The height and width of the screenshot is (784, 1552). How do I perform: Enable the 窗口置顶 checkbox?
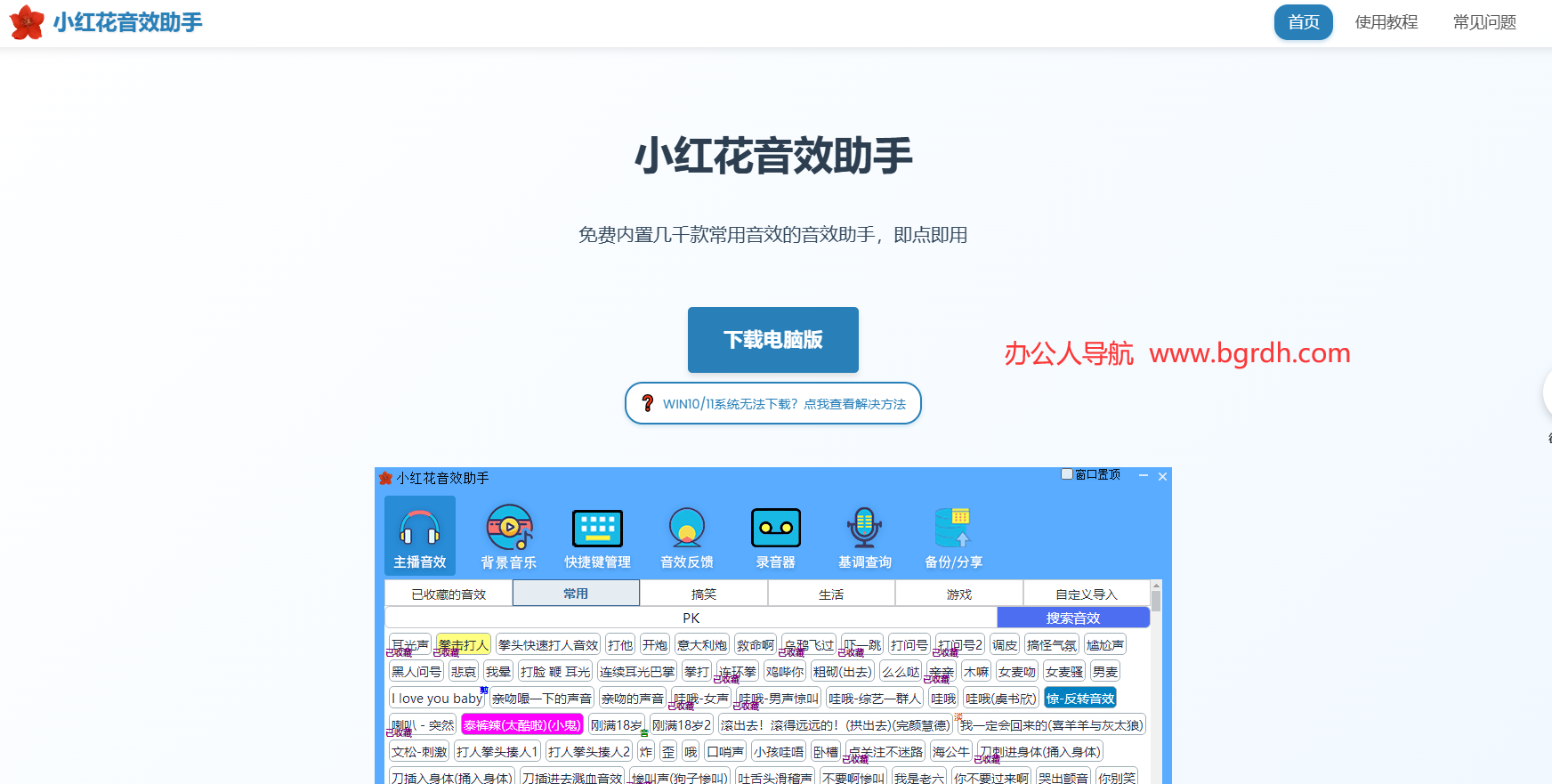click(1066, 474)
